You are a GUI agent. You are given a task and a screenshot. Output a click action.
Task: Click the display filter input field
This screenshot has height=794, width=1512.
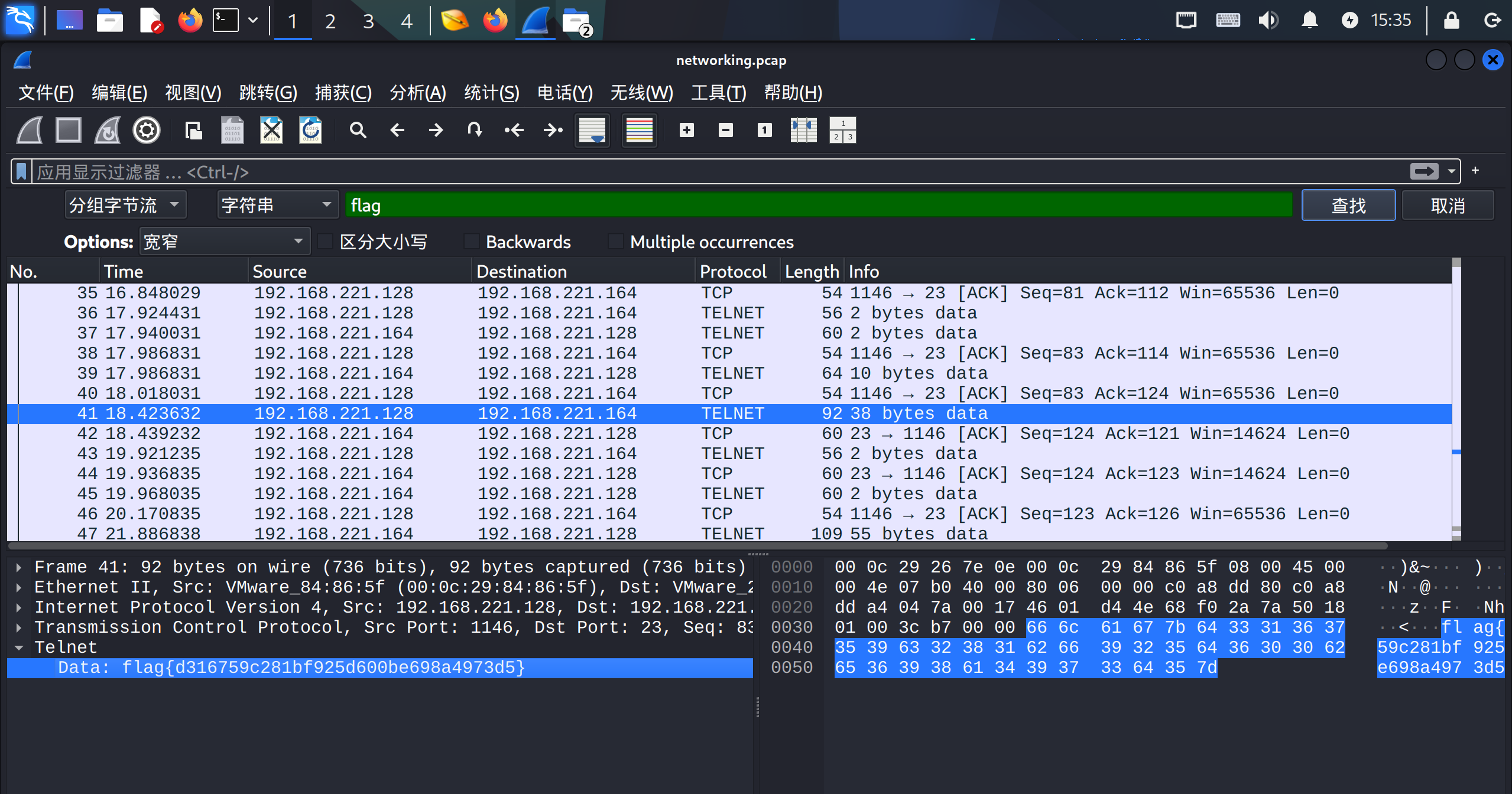tap(709, 172)
